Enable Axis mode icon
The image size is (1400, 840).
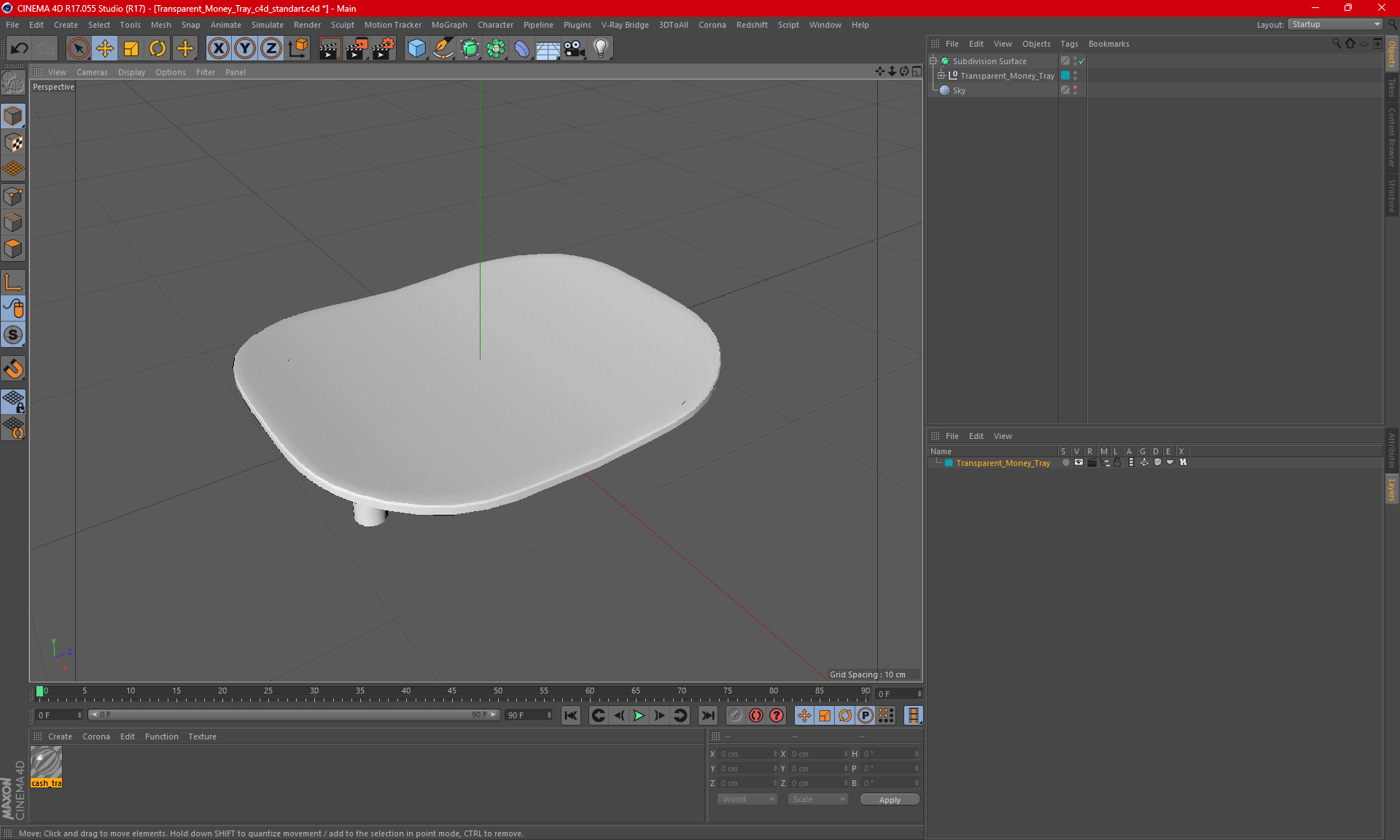(13, 283)
